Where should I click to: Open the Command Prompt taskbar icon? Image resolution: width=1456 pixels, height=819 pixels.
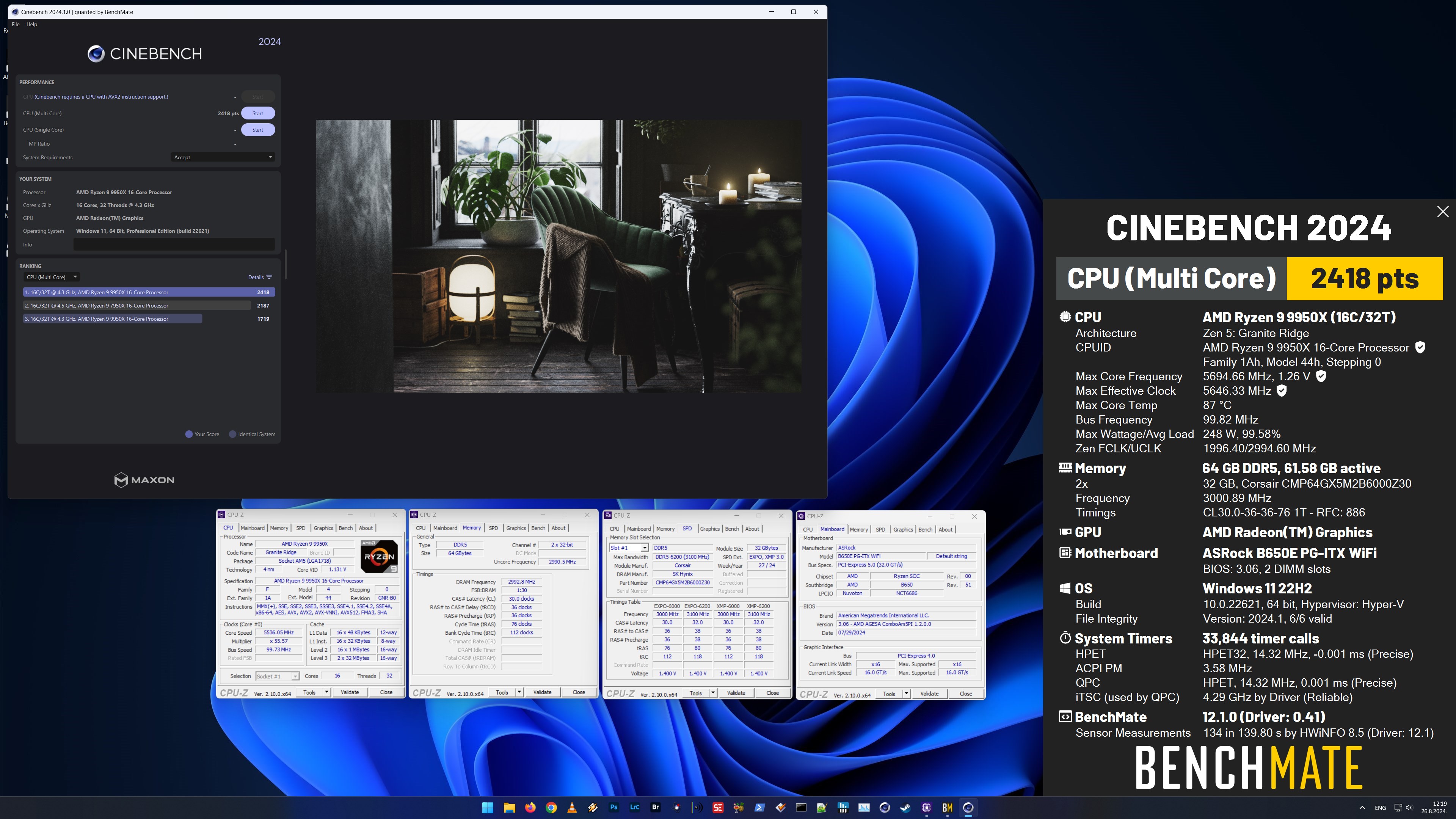pos(802,808)
